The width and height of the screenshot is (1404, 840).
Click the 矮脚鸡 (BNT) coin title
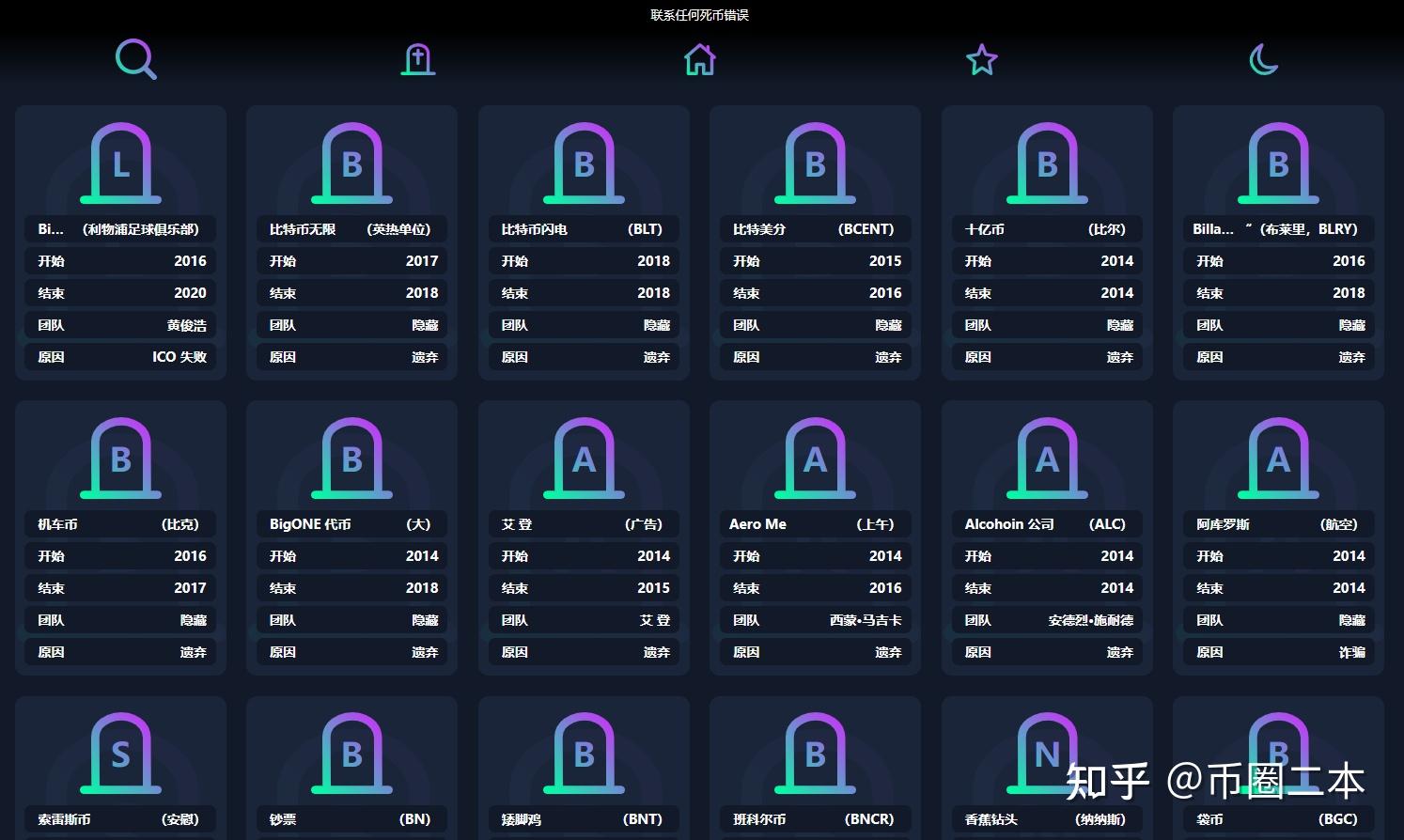(x=583, y=819)
